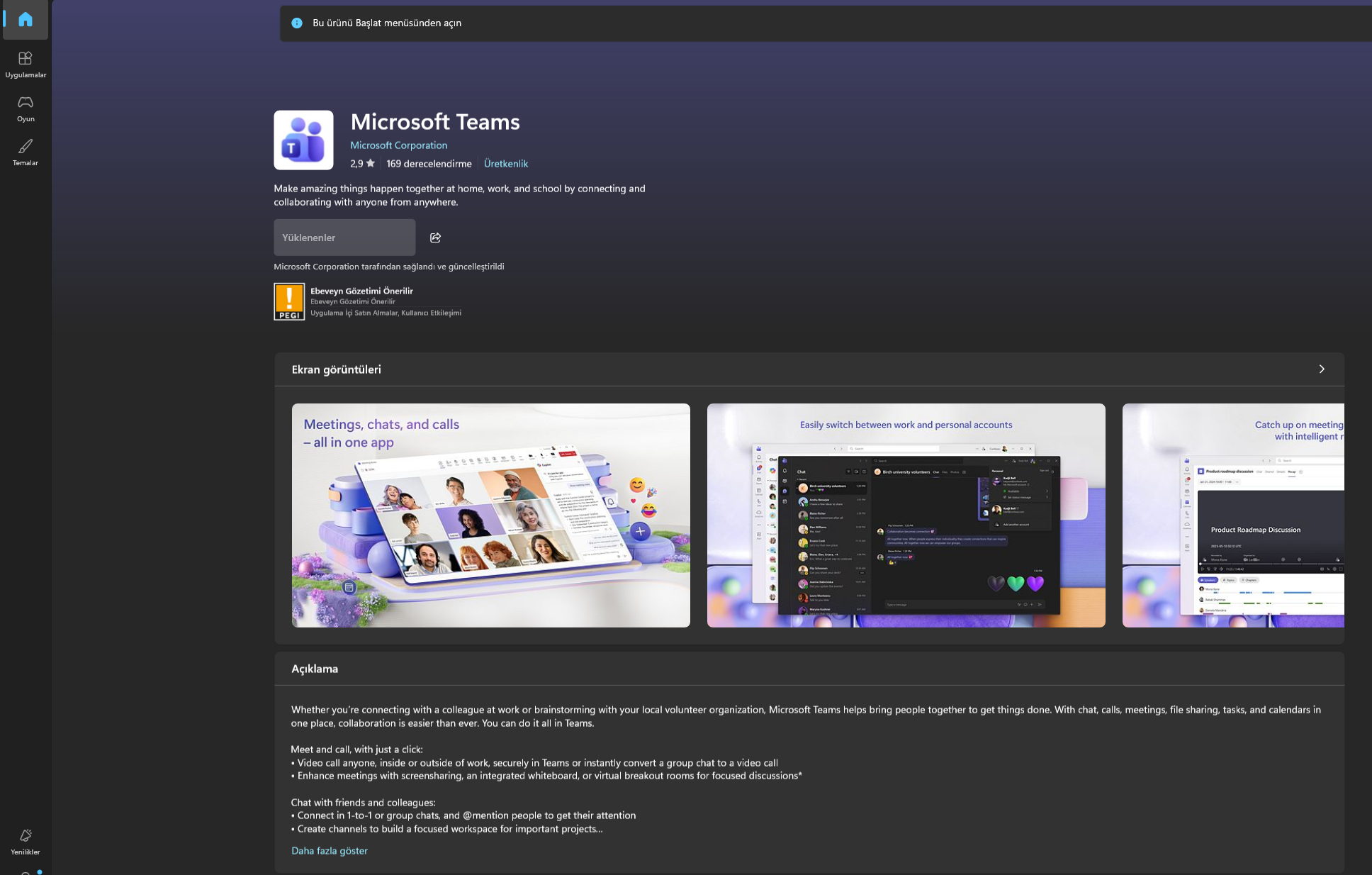Click 'Meet and call, with just a click:' line
1372x875 pixels.
coord(356,749)
